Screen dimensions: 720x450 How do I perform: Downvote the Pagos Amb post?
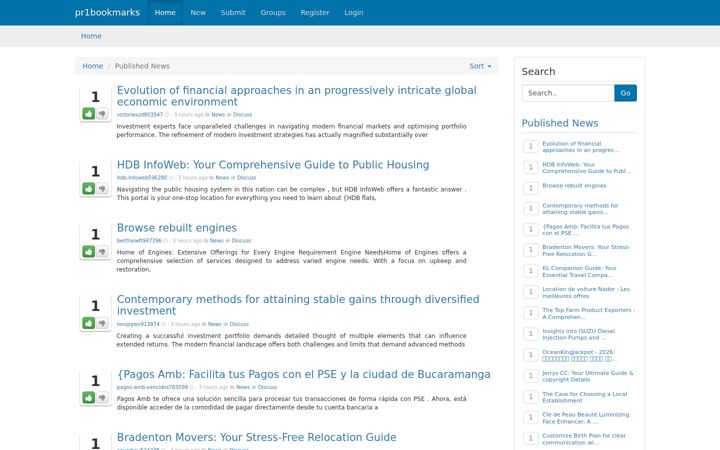(x=102, y=398)
